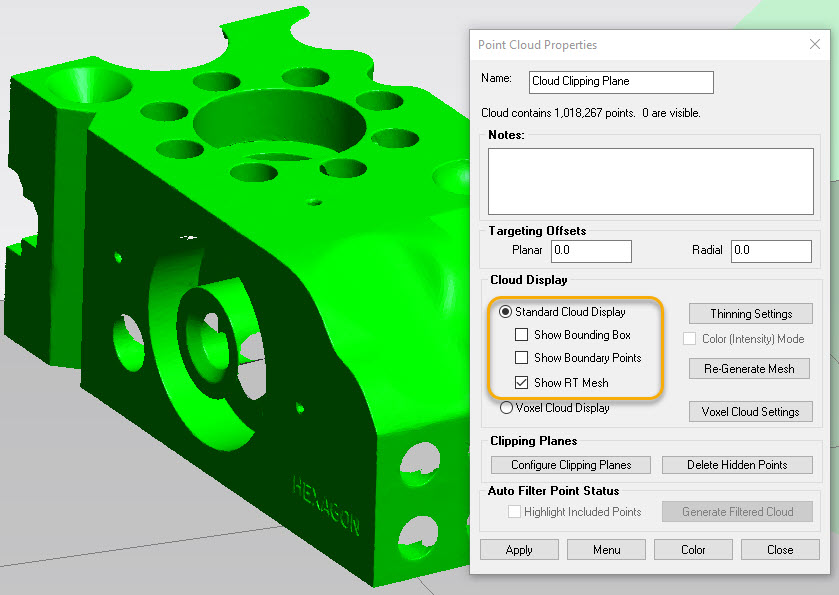Viewport: 839px width, 595px height.
Task: Click inside the Notes text area
Action: click(650, 180)
